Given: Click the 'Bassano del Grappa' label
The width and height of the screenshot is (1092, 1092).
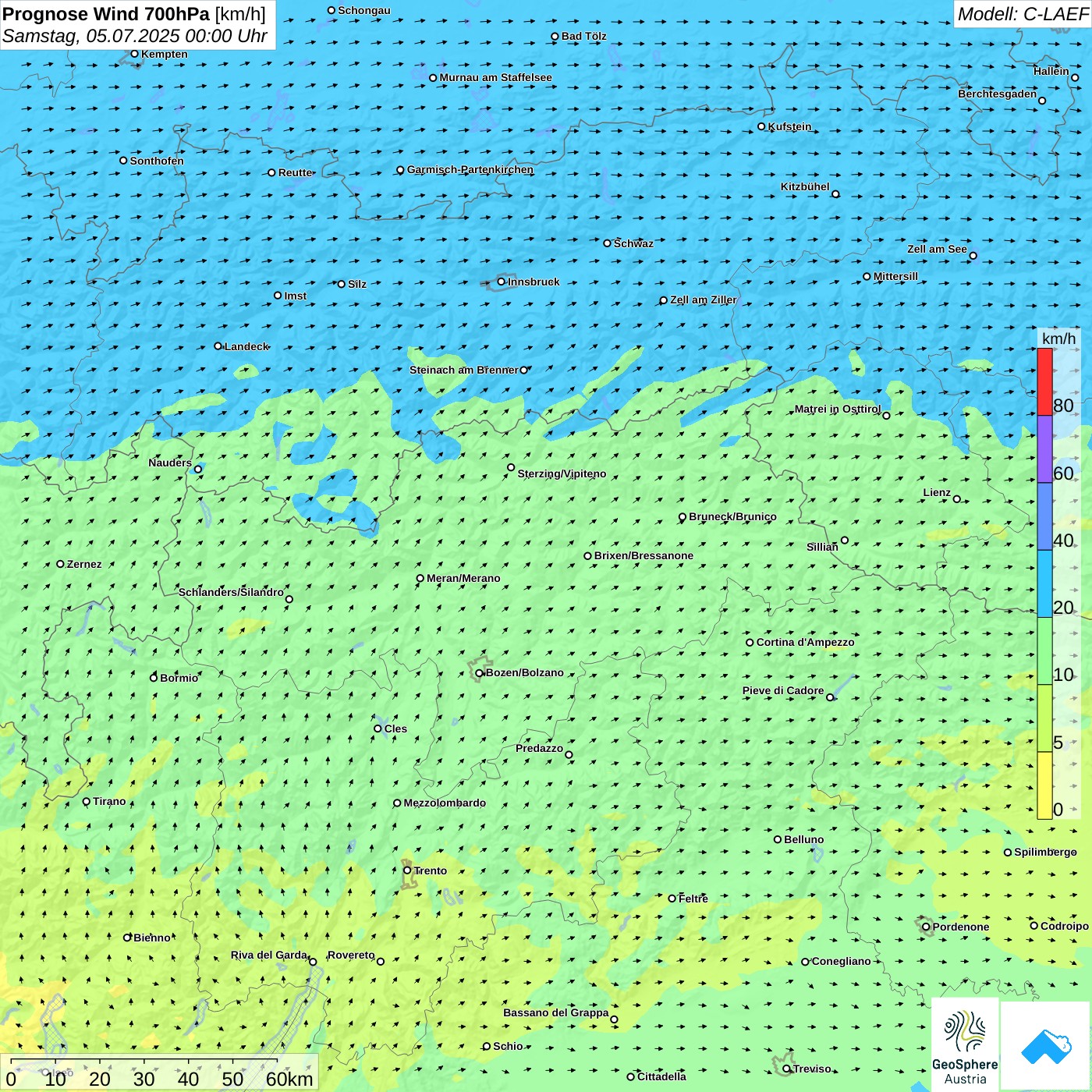Looking at the screenshot, I should pos(556,1012).
